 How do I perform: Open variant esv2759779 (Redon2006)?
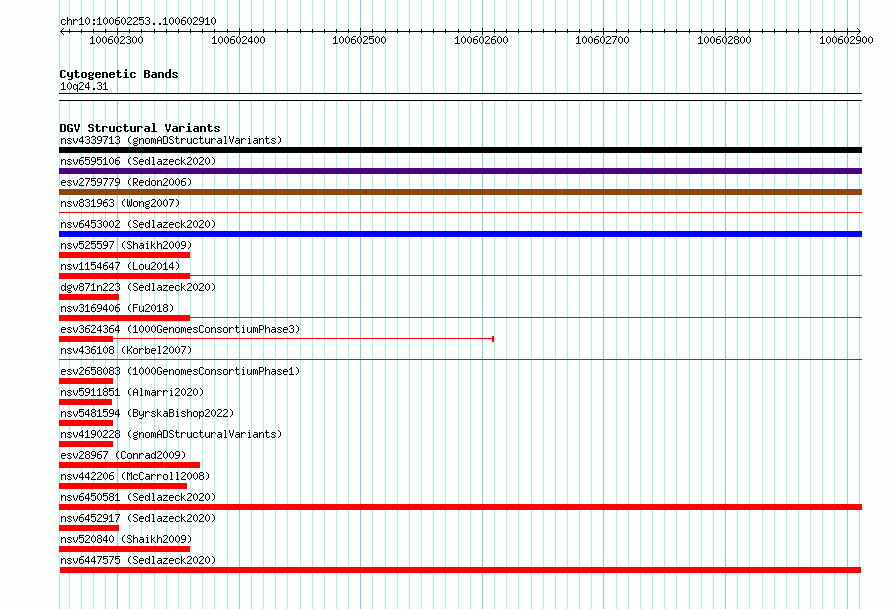126,182
